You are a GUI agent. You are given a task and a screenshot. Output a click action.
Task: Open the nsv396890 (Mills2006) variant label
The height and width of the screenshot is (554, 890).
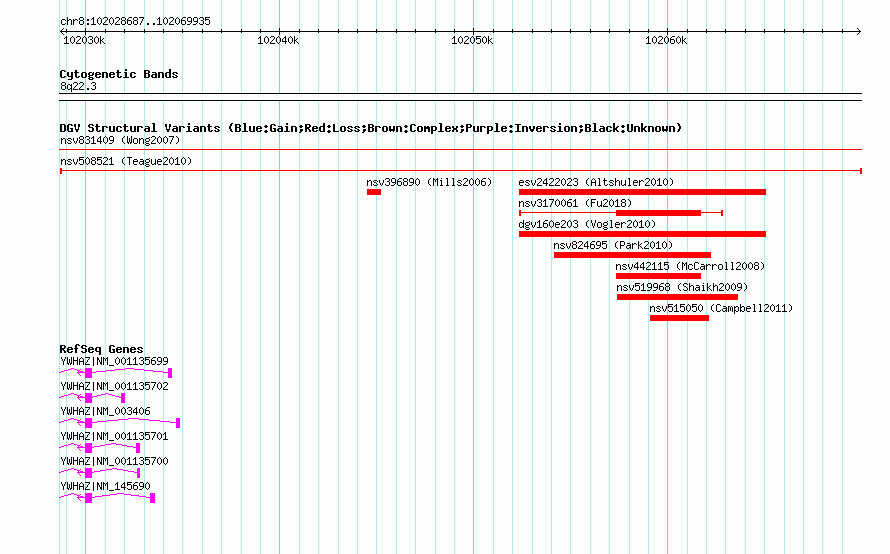tap(429, 182)
